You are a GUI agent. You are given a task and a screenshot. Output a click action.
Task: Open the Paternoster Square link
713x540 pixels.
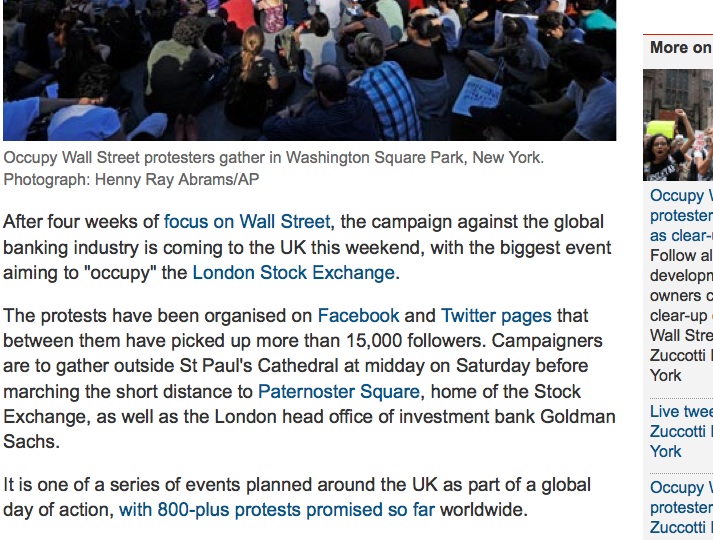click(x=339, y=391)
